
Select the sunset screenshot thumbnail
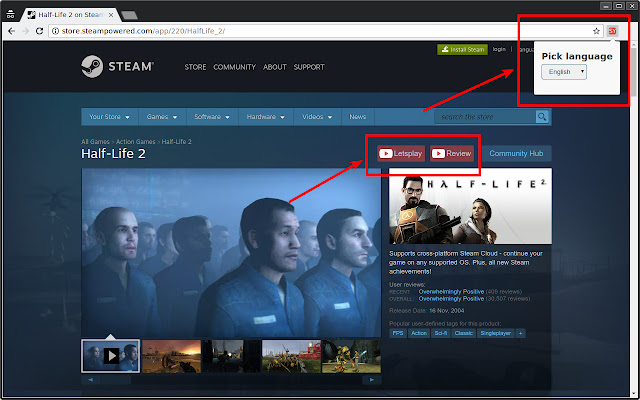[x=171, y=356]
